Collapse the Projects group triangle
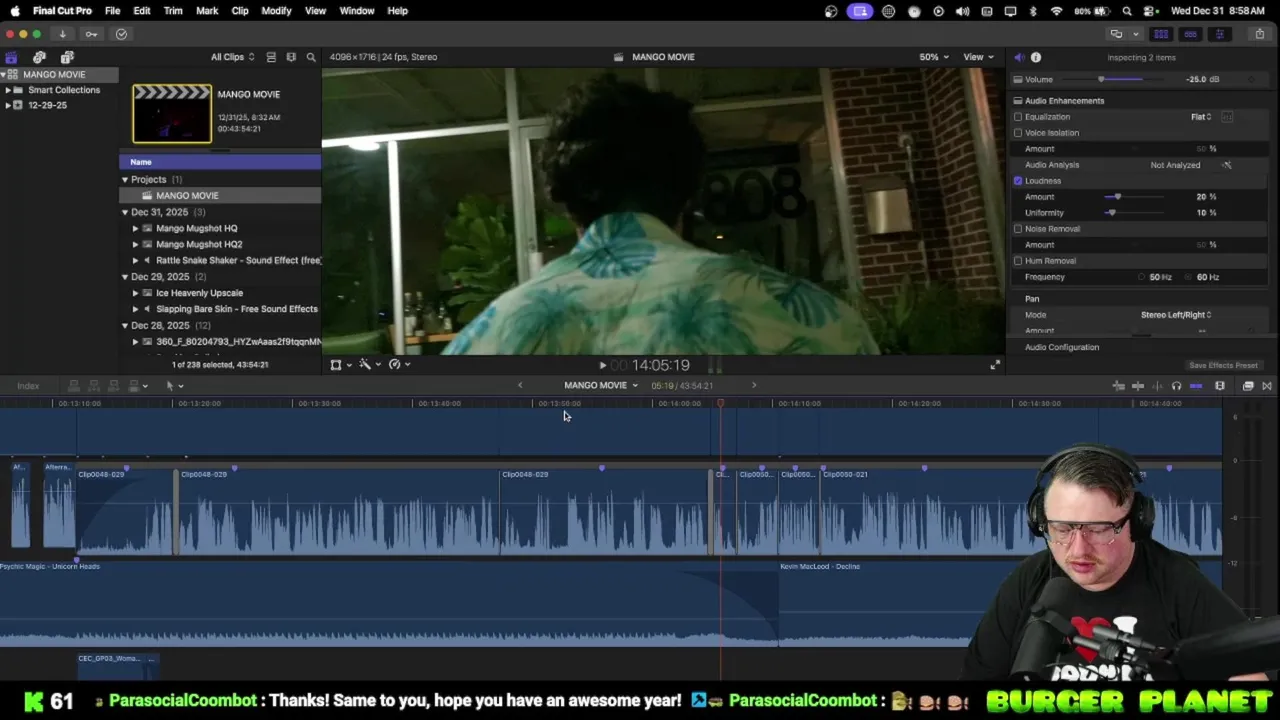The image size is (1280, 720). click(x=125, y=180)
